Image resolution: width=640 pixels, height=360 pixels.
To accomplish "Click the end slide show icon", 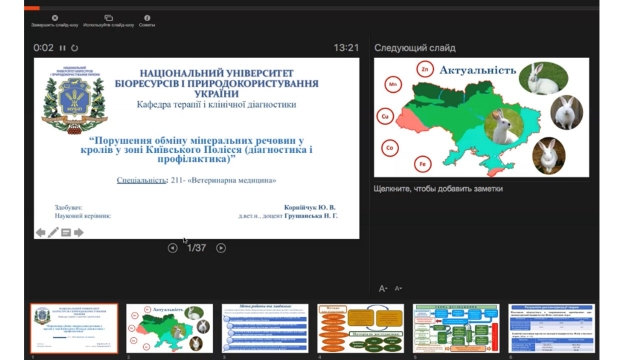I will (x=55, y=18).
